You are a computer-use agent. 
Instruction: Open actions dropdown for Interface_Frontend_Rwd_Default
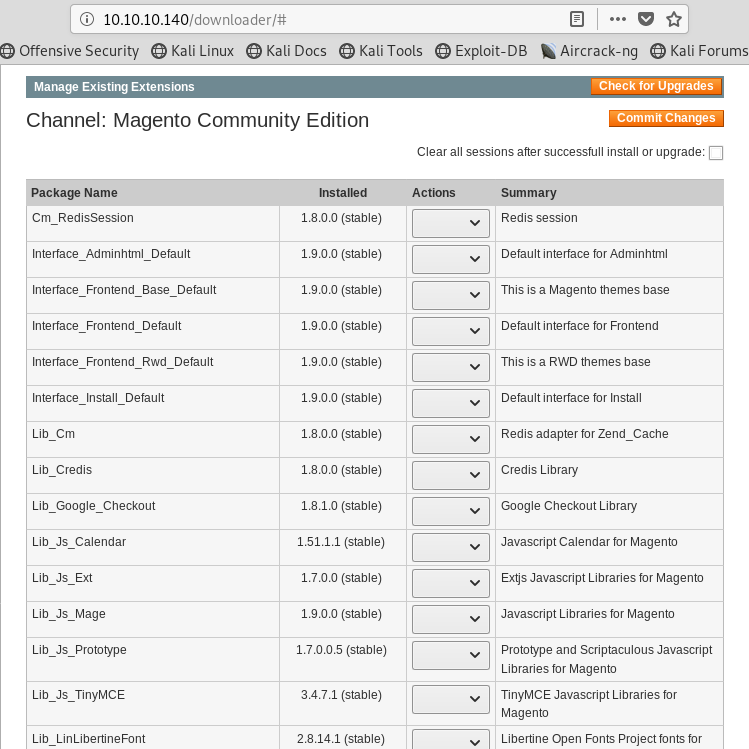point(450,367)
